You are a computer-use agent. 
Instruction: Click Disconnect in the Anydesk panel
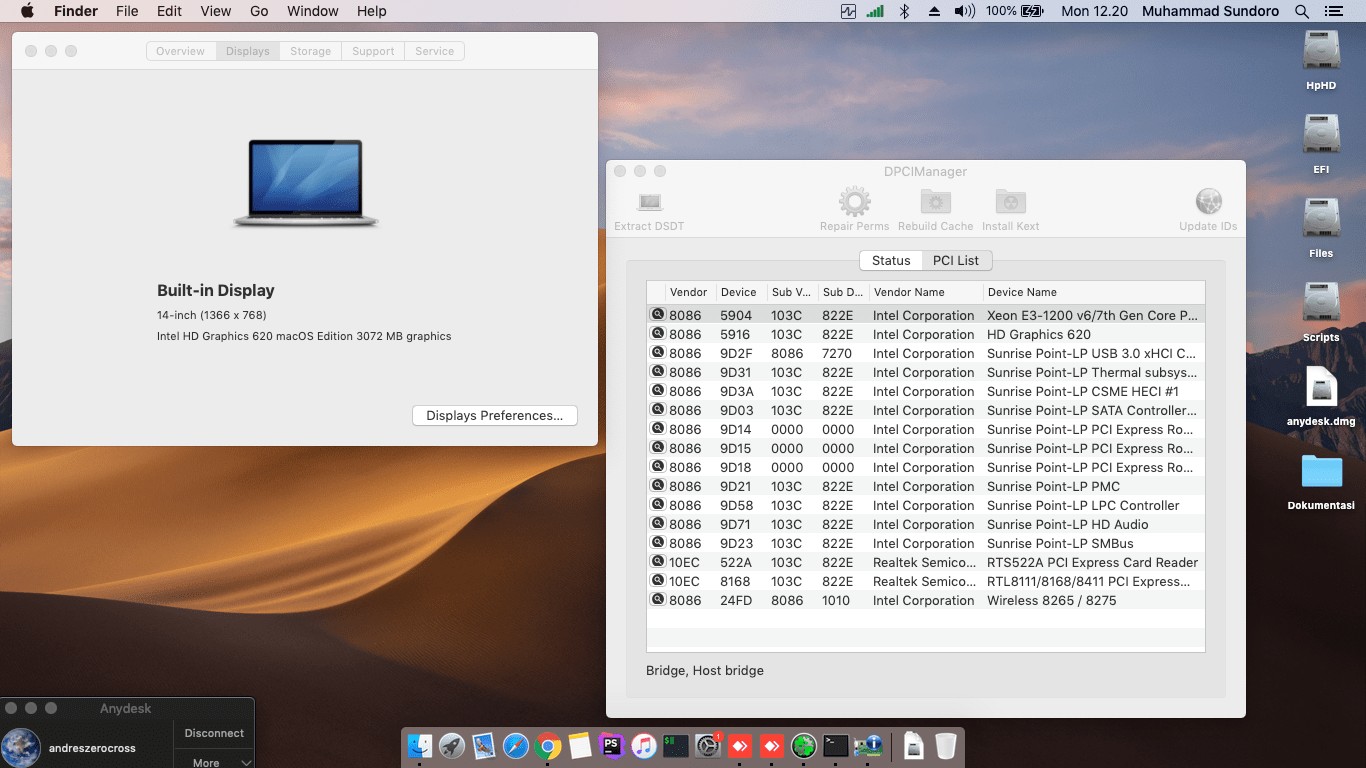[x=214, y=733]
